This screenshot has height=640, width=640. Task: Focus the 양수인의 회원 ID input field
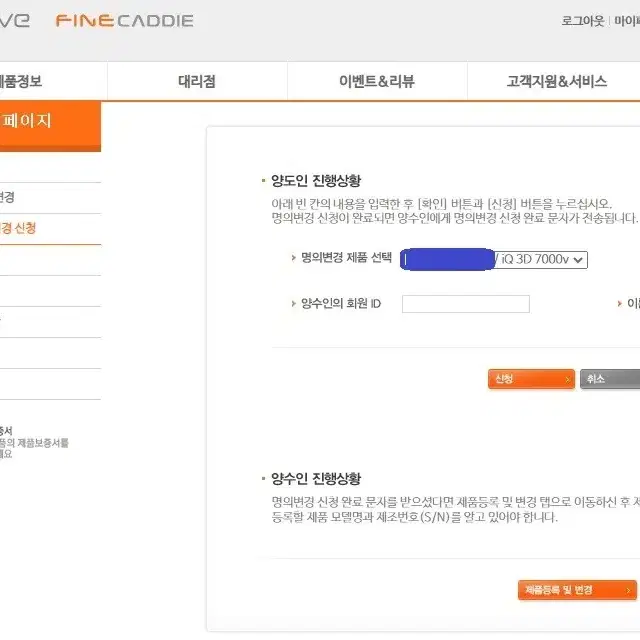(466, 304)
